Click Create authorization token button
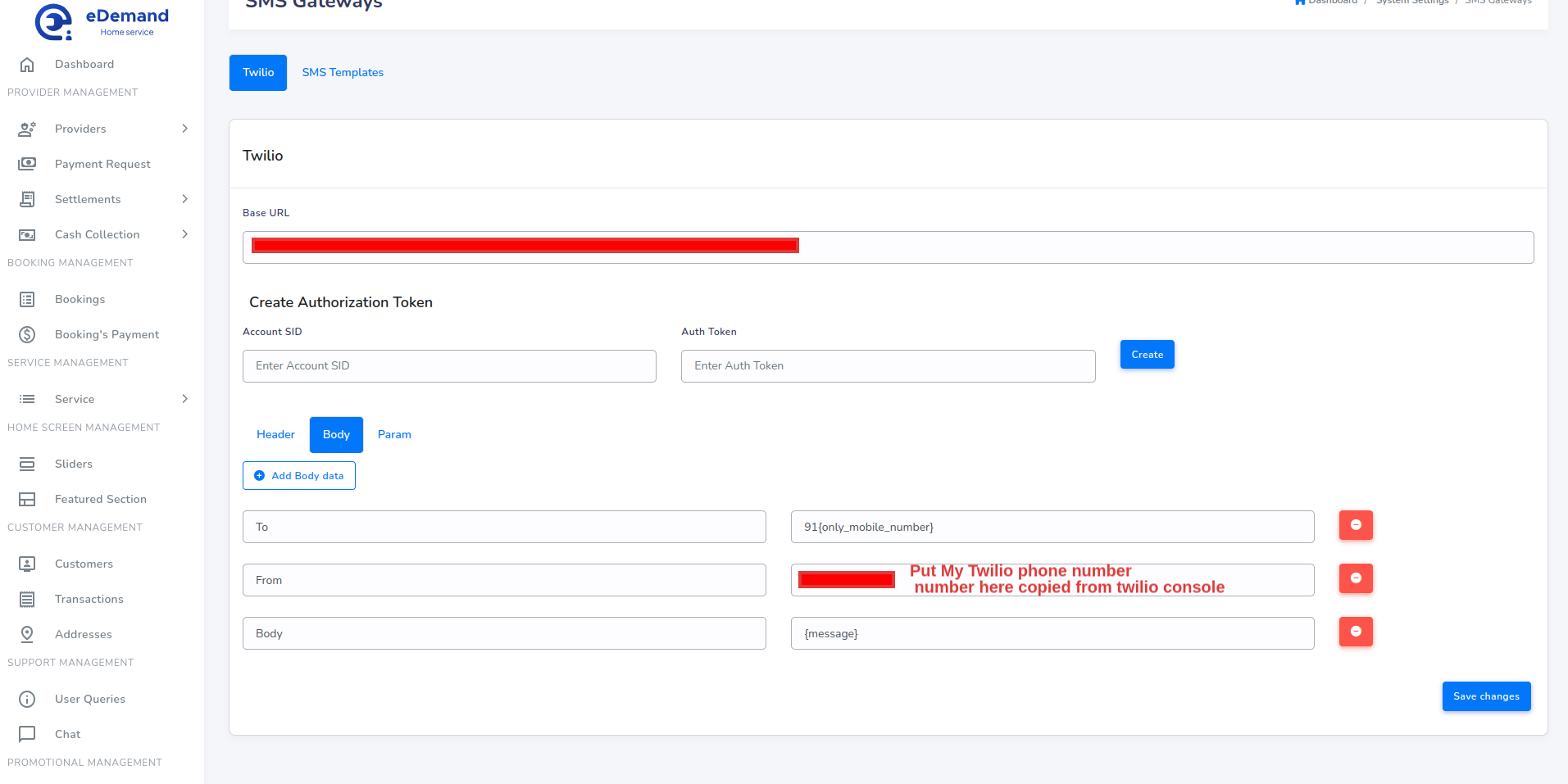 tap(1147, 355)
